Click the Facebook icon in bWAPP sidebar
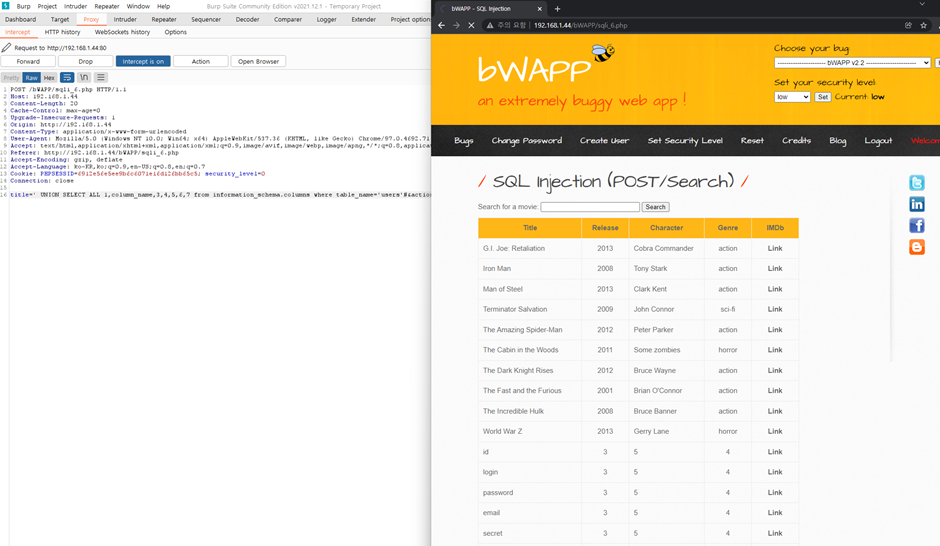Viewport: 940px width, 546px height. coord(917,225)
